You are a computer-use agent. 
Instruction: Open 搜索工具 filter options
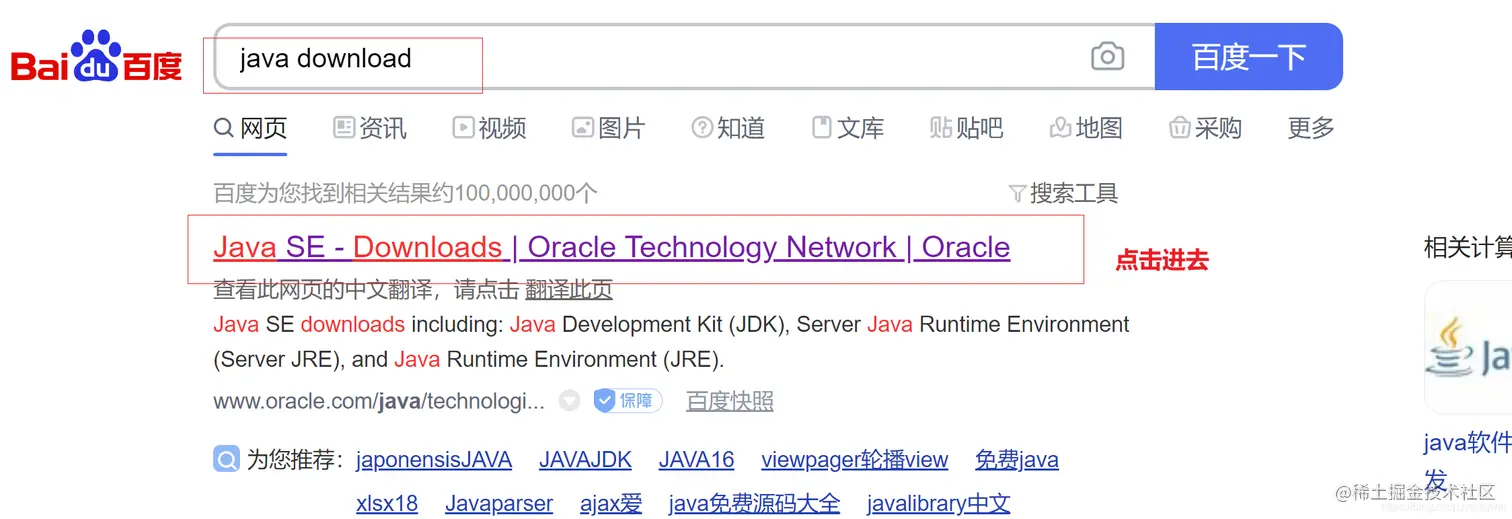pyautogui.click(x=1063, y=193)
